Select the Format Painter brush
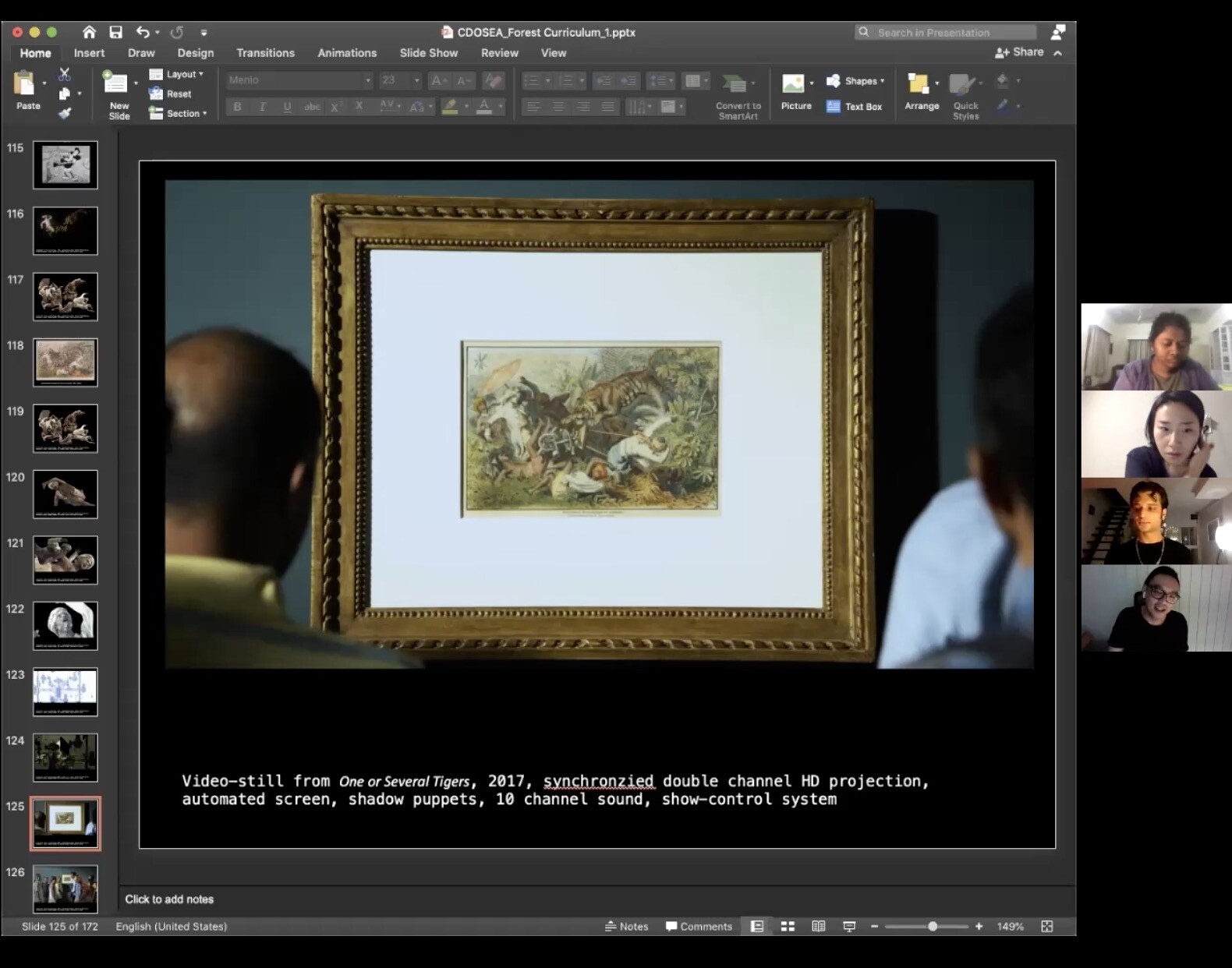Image resolution: width=1232 pixels, height=968 pixels. 64,113
